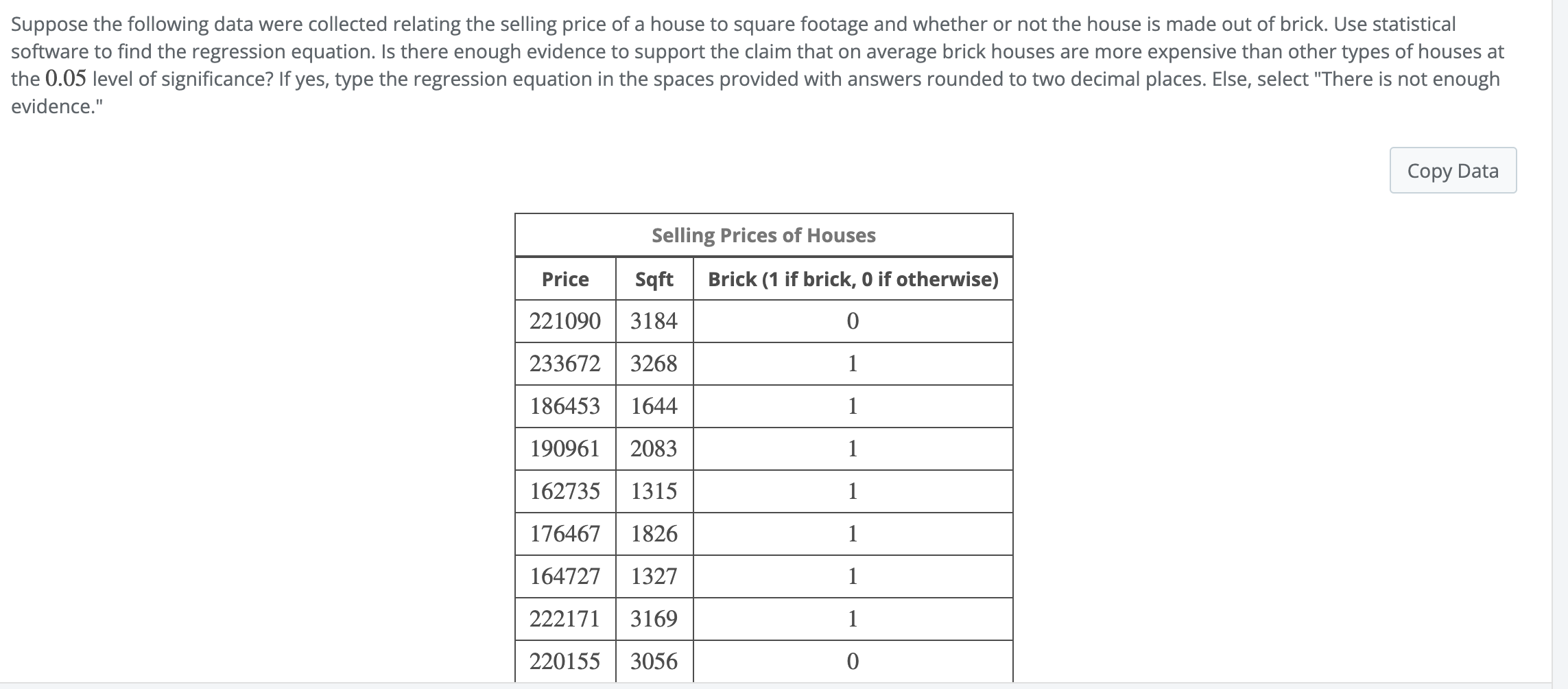Select the Brick value 0 in the first row

coord(853,320)
